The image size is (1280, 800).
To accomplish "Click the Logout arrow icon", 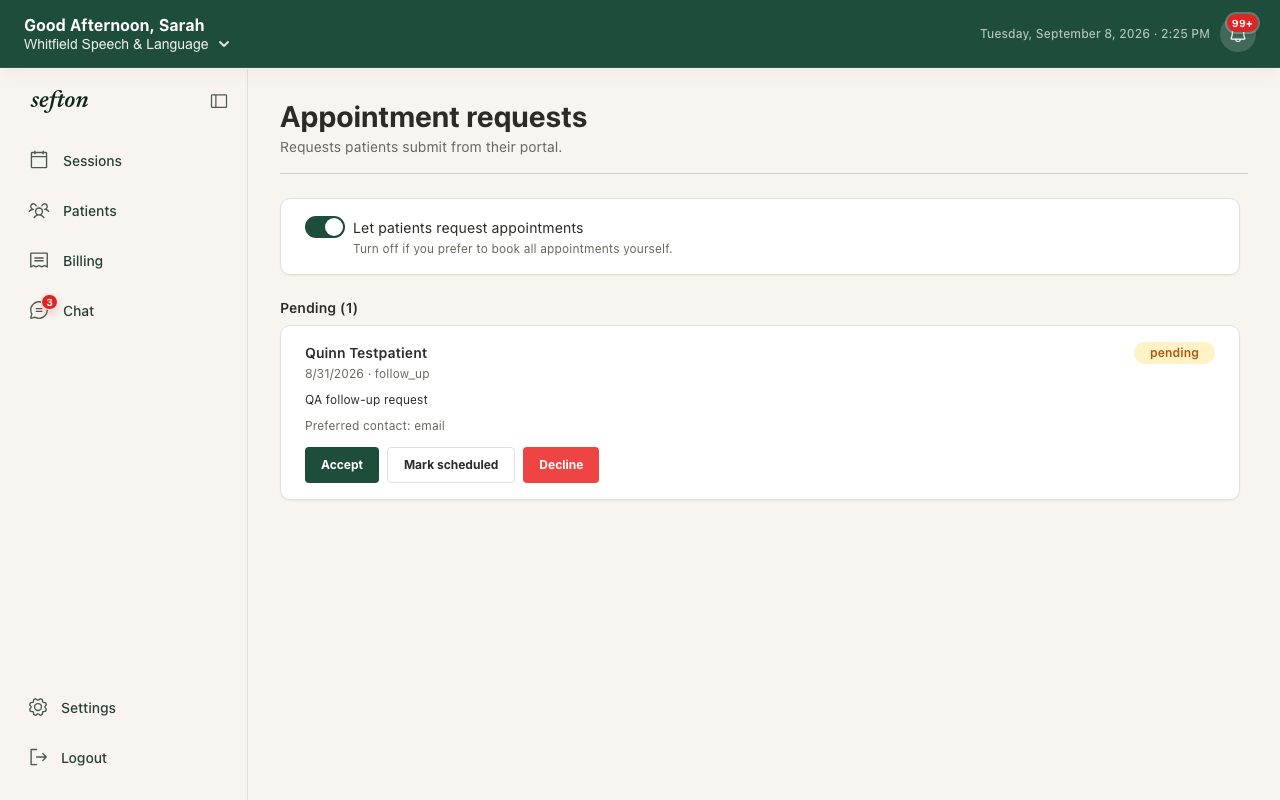I will 38,757.
